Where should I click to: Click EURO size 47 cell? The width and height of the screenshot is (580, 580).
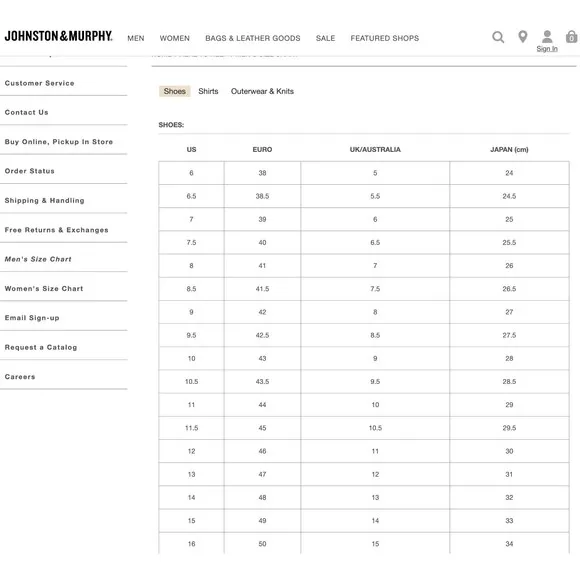(262, 474)
